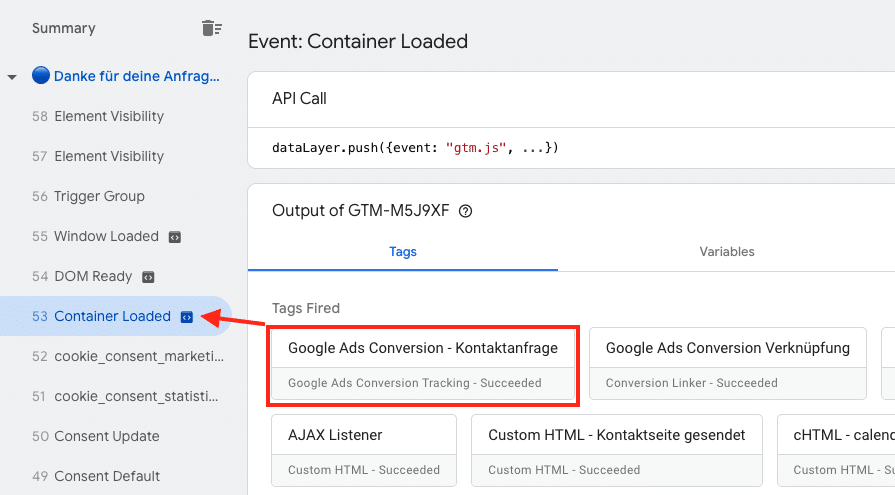
Task: Click the help icon beside GTM-M5J9XF
Action: [x=464, y=211]
